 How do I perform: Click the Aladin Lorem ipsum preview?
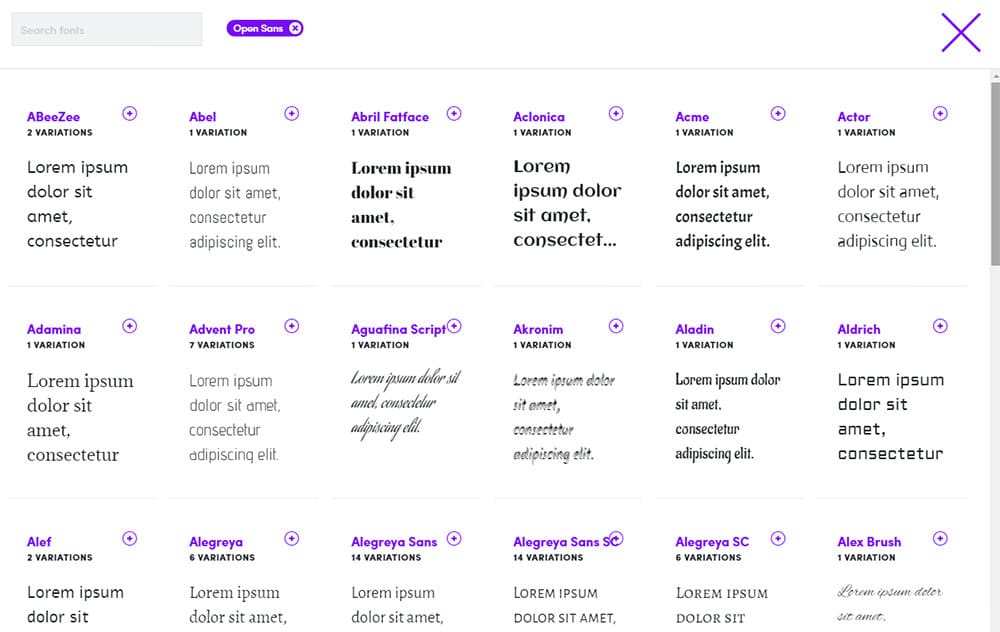(727, 416)
